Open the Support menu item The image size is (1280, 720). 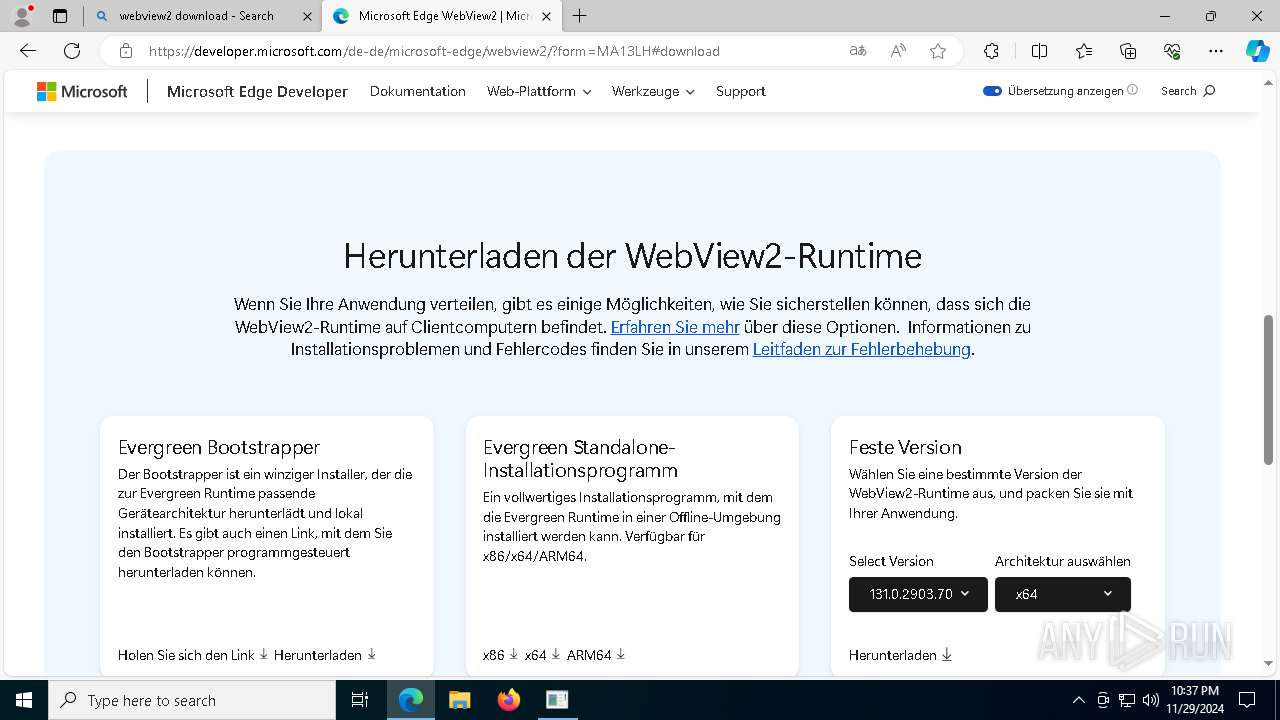coord(741,91)
